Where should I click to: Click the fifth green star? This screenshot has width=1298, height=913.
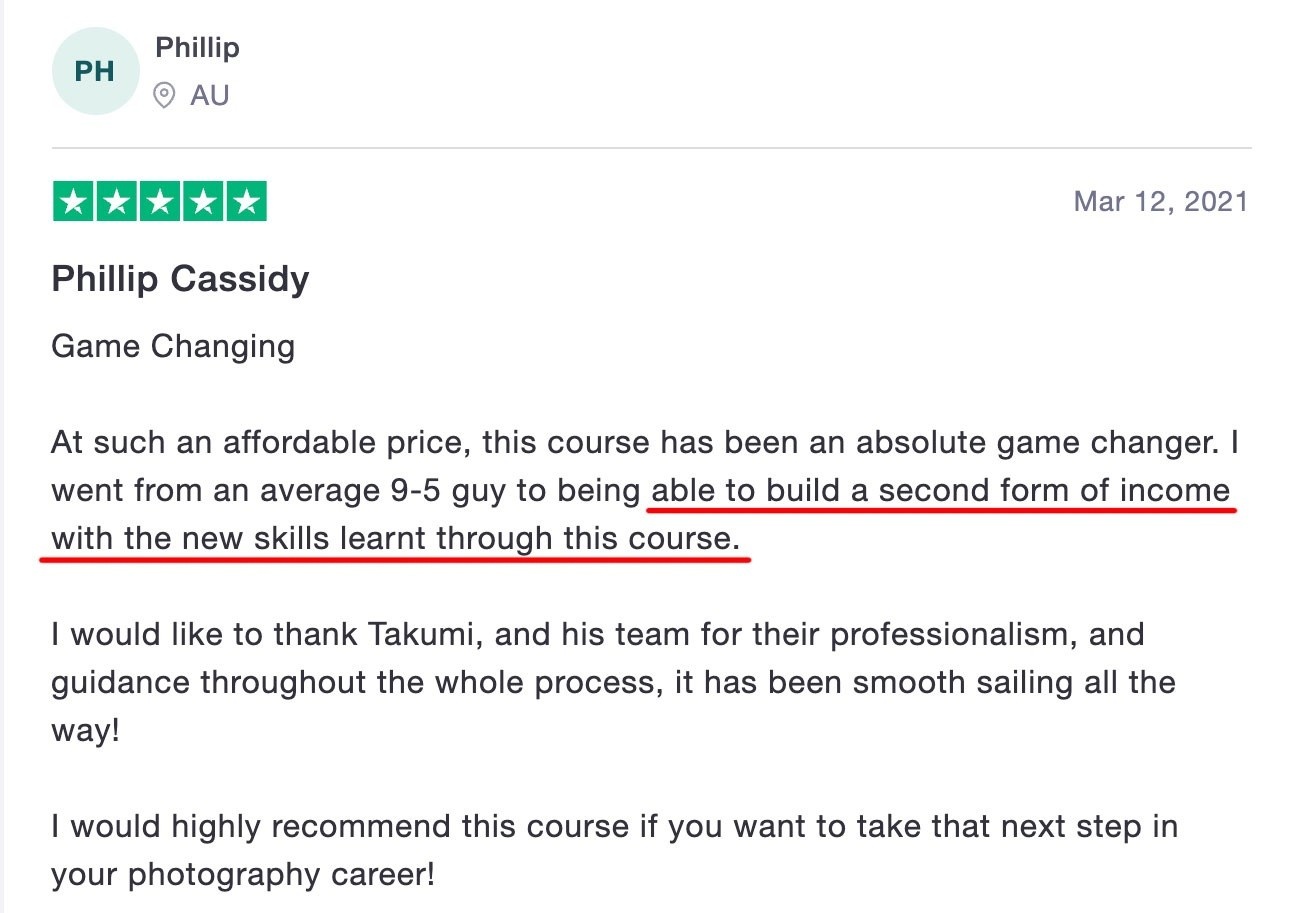tap(246, 202)
